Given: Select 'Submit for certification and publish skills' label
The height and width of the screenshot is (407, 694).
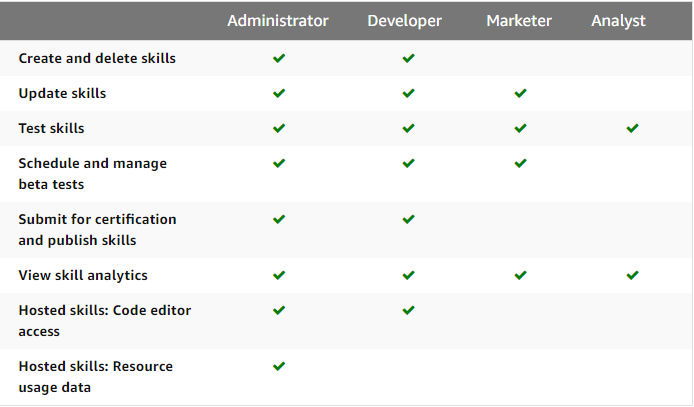Looking at the screenshot, I should tap(97, 230).
